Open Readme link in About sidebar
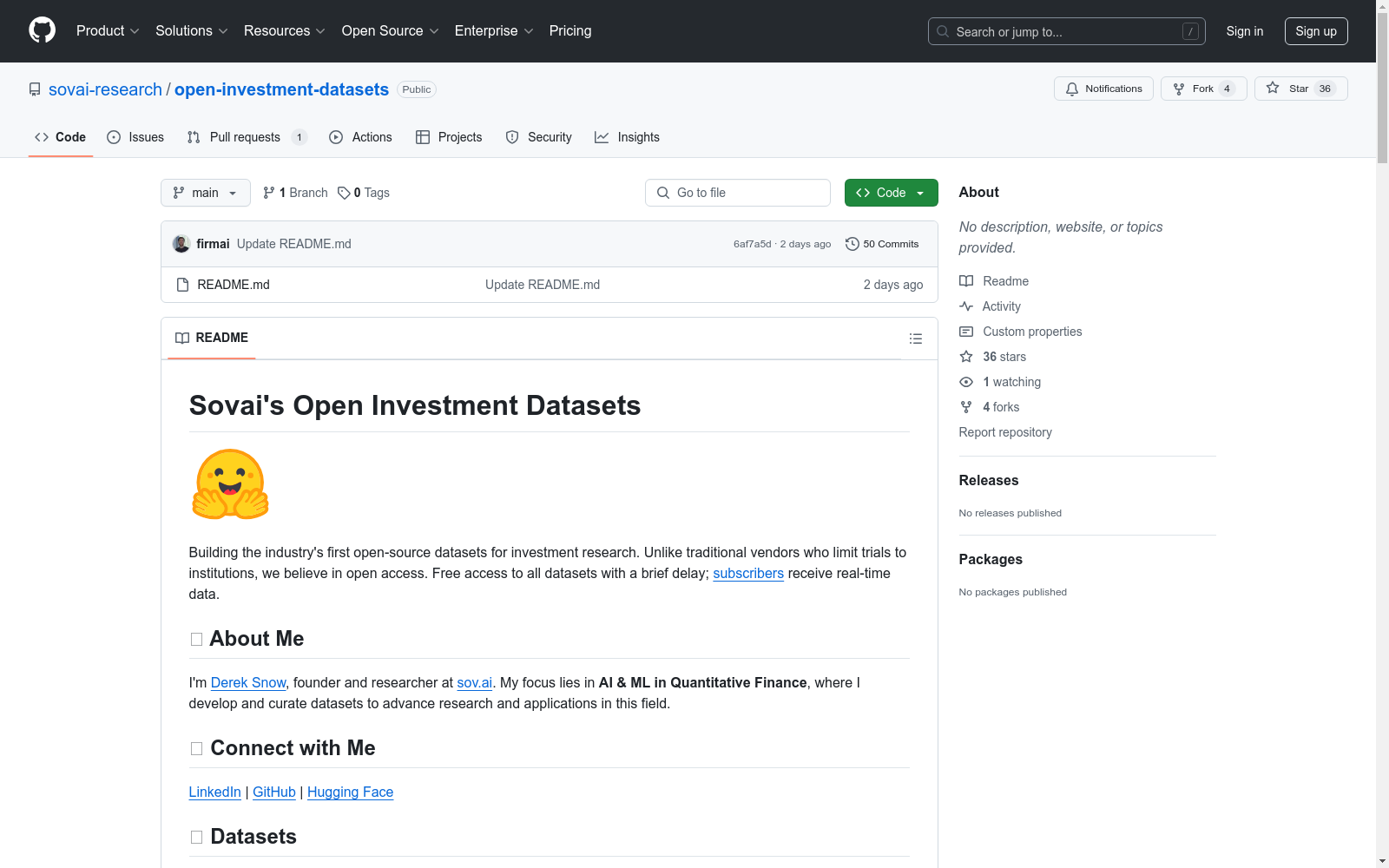 point(1005,281)
